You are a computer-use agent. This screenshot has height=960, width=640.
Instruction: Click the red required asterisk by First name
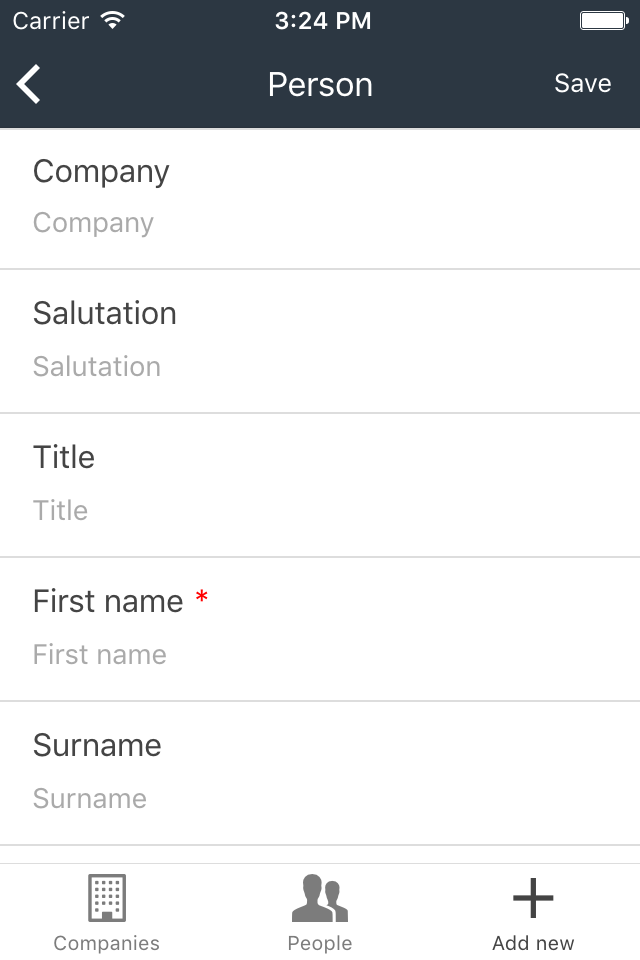(201, 596)
